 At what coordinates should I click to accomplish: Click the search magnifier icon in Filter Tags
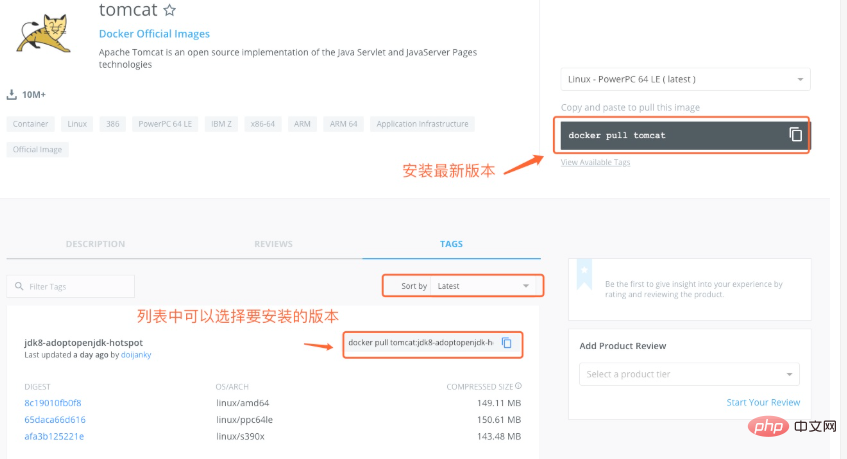coord(19,286)
